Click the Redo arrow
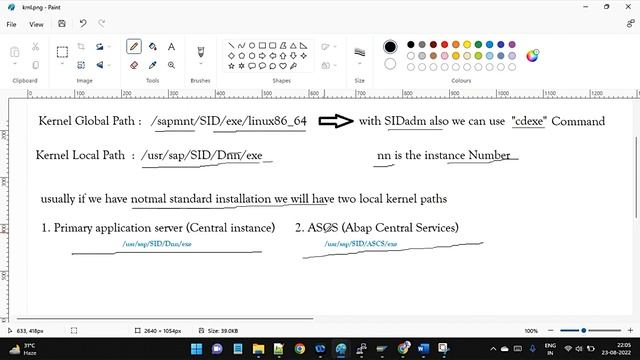Screen dimensions: 640x360 click(102, 24)
